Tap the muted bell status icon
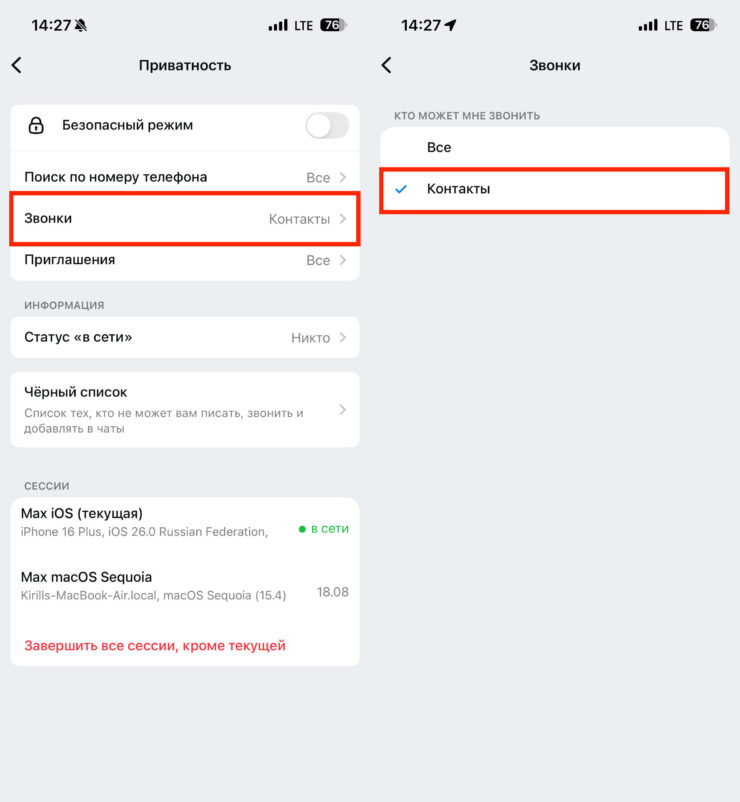Screen dimensions: 740x802 [x=81, y=25]
